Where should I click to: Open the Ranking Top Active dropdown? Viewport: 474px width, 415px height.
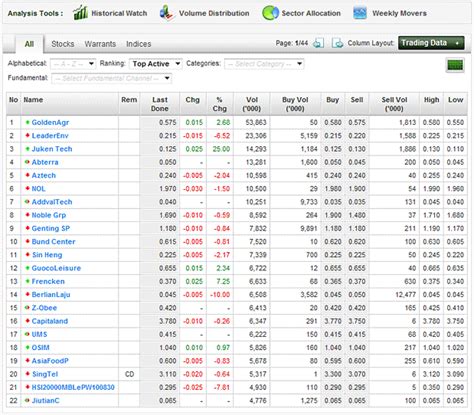pos(156,64)
